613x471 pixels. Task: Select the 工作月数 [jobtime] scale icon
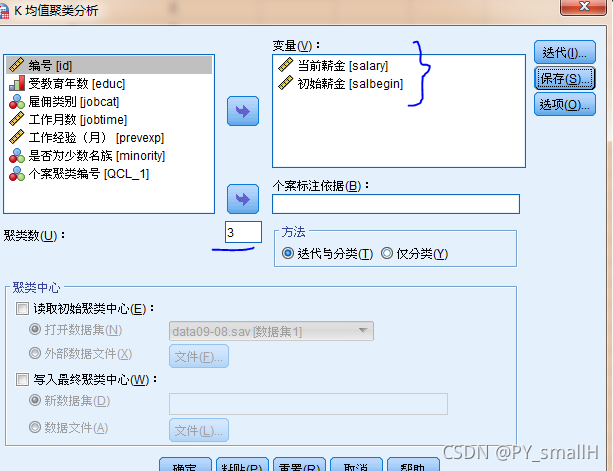pos(17,119)
